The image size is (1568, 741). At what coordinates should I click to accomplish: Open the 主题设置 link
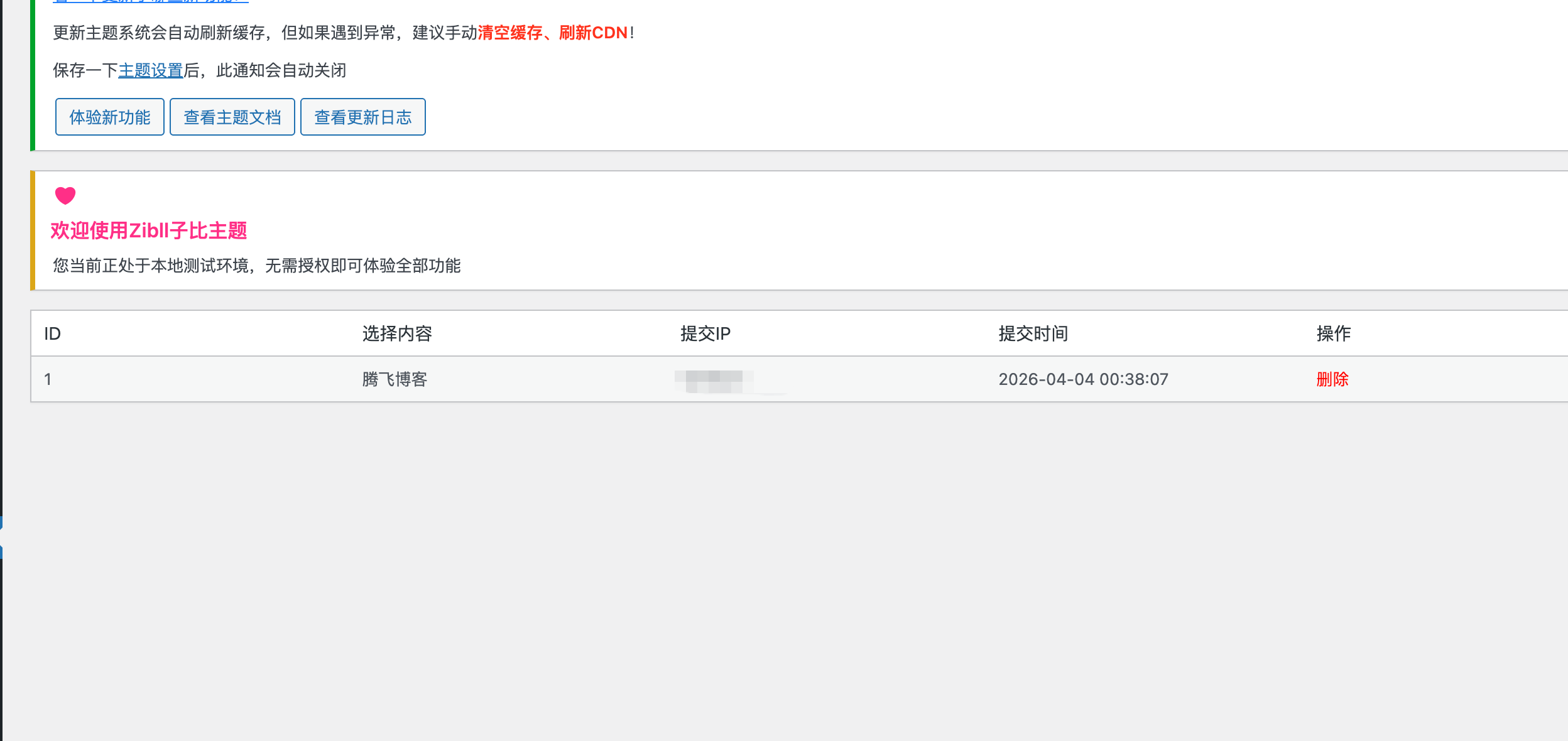pyautogui.click(x=150, y=71)
